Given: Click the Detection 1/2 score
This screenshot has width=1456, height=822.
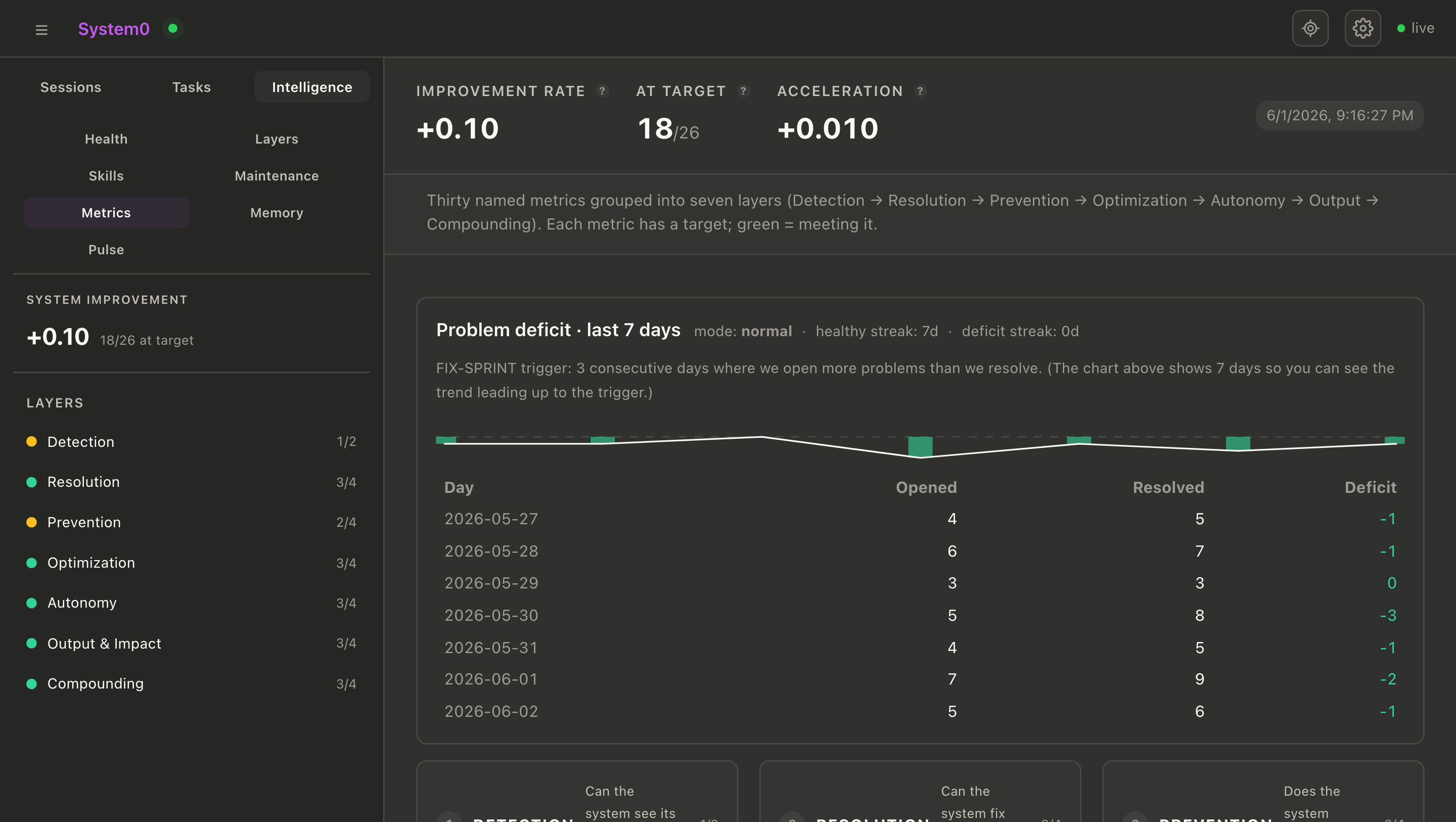Looking at the screenshot, I should [x=346, y=441].
